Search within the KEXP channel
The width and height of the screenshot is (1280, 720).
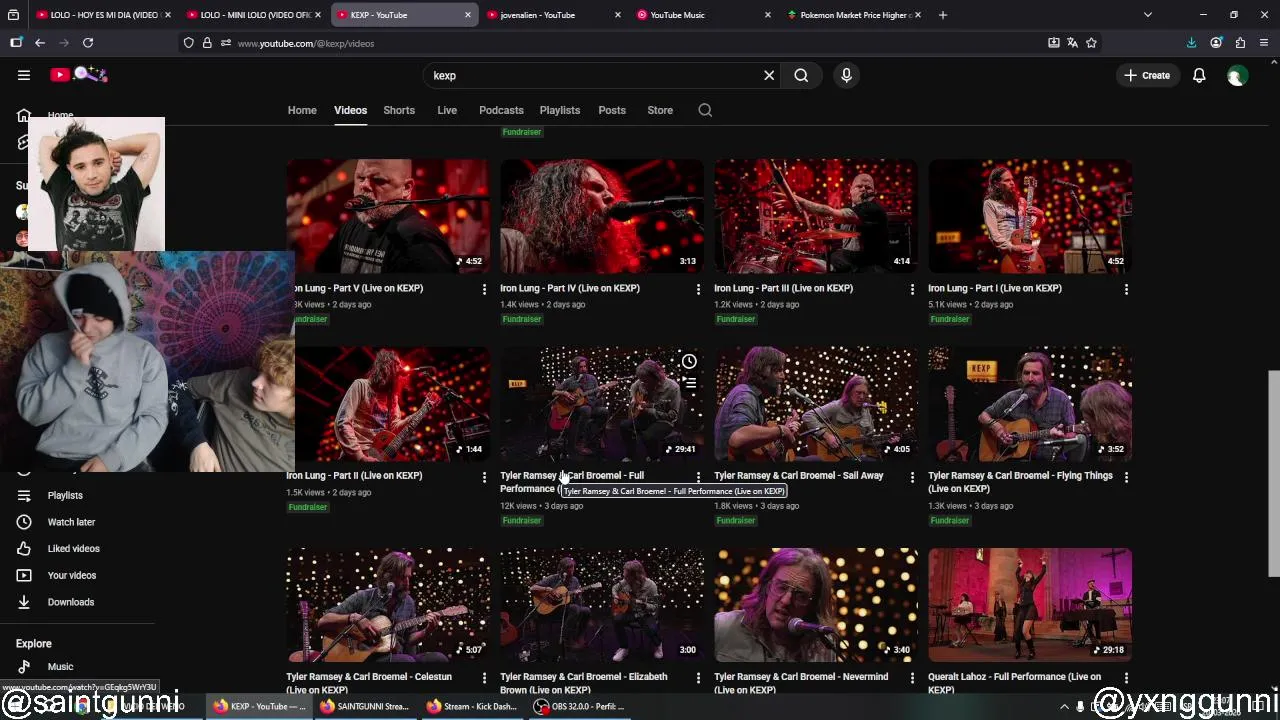[x=705, y=110]
